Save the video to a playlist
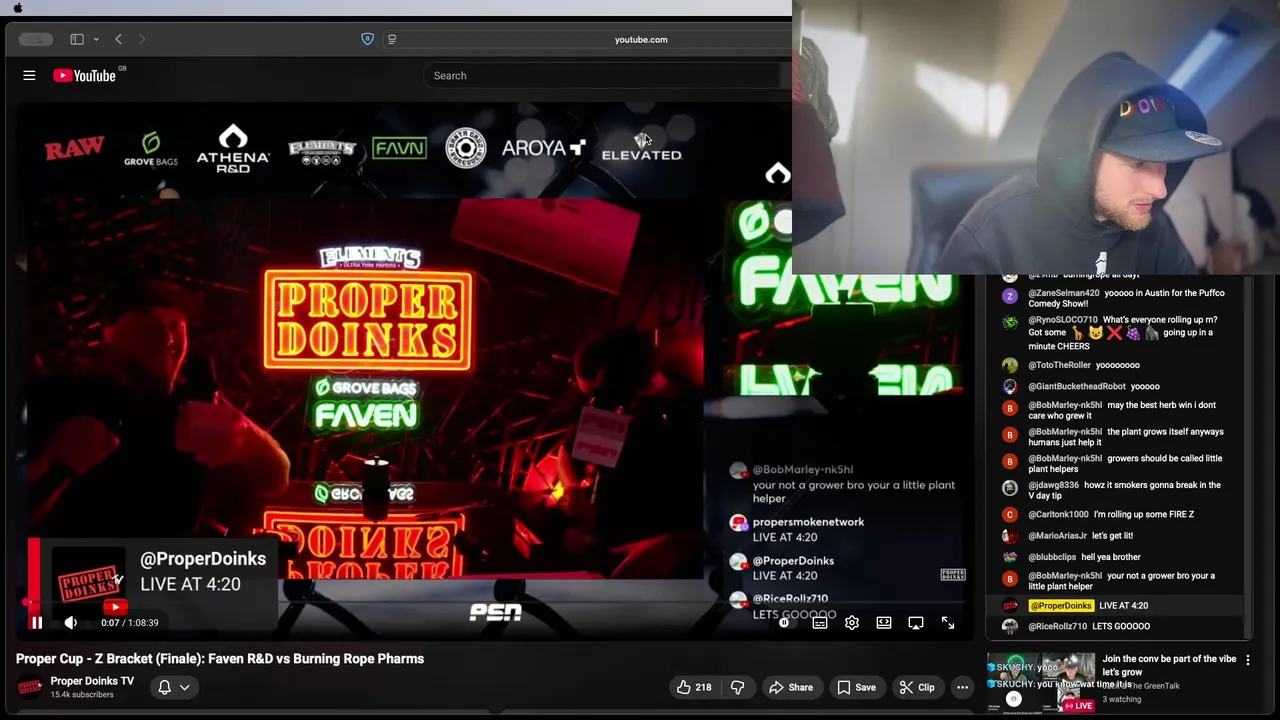 pos(856,687)
